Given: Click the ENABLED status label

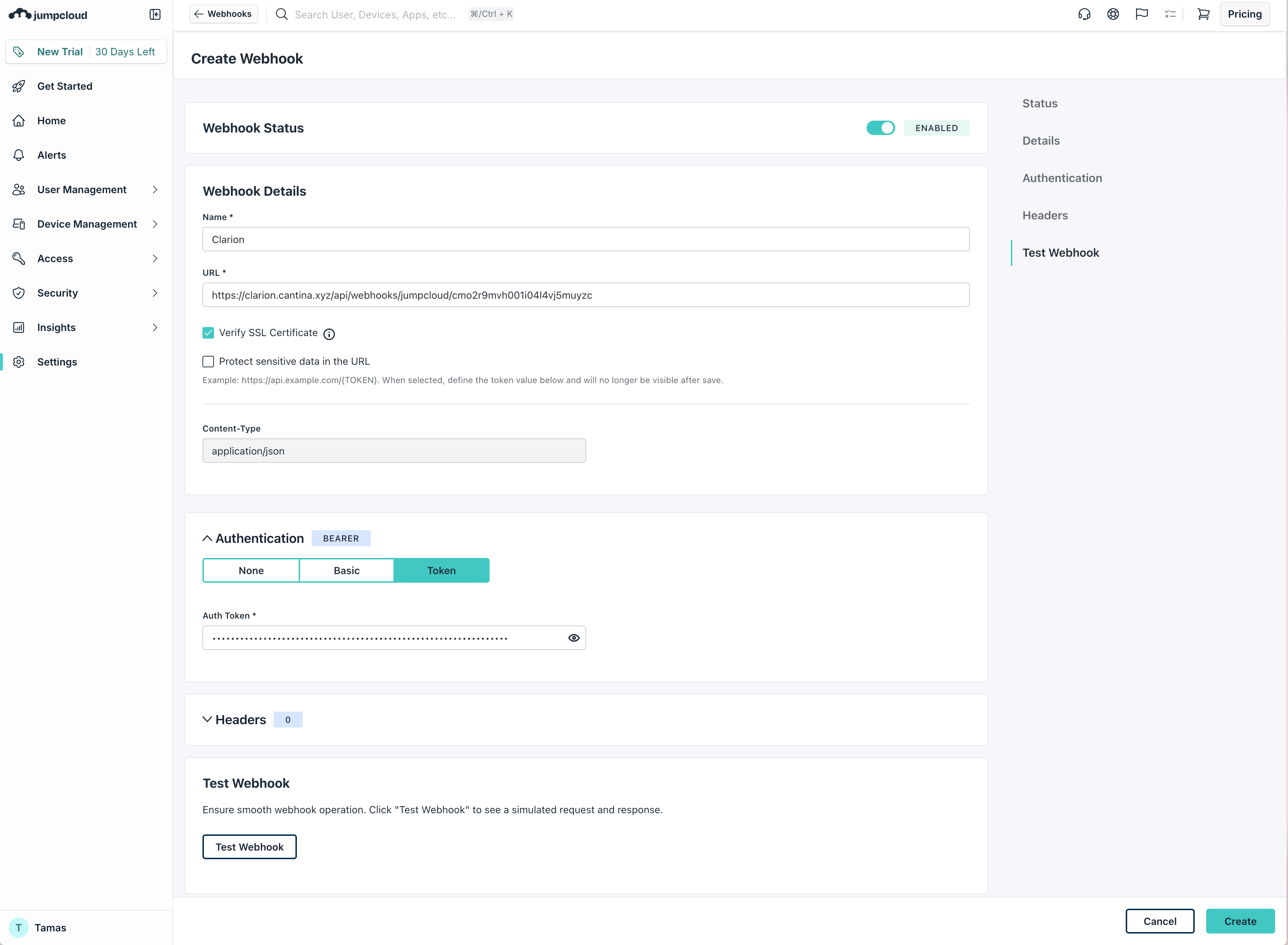Looking at the screenshot, I should (936, 128).
